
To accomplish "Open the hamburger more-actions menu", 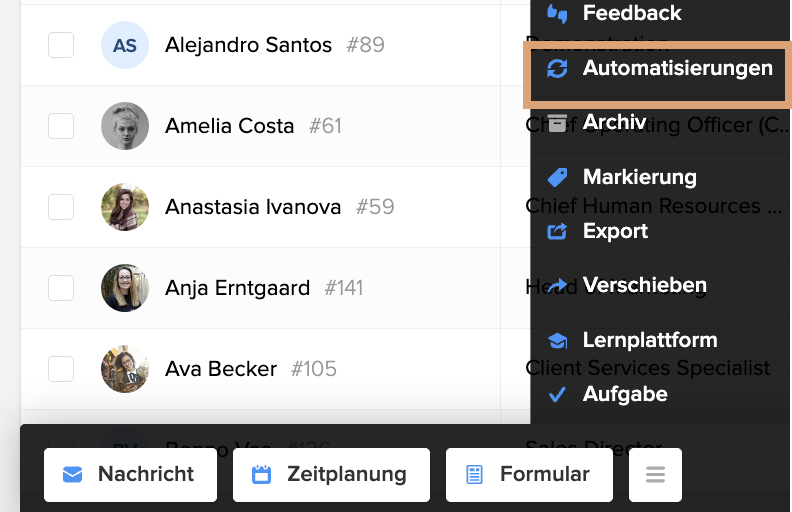I will [655, 475].
